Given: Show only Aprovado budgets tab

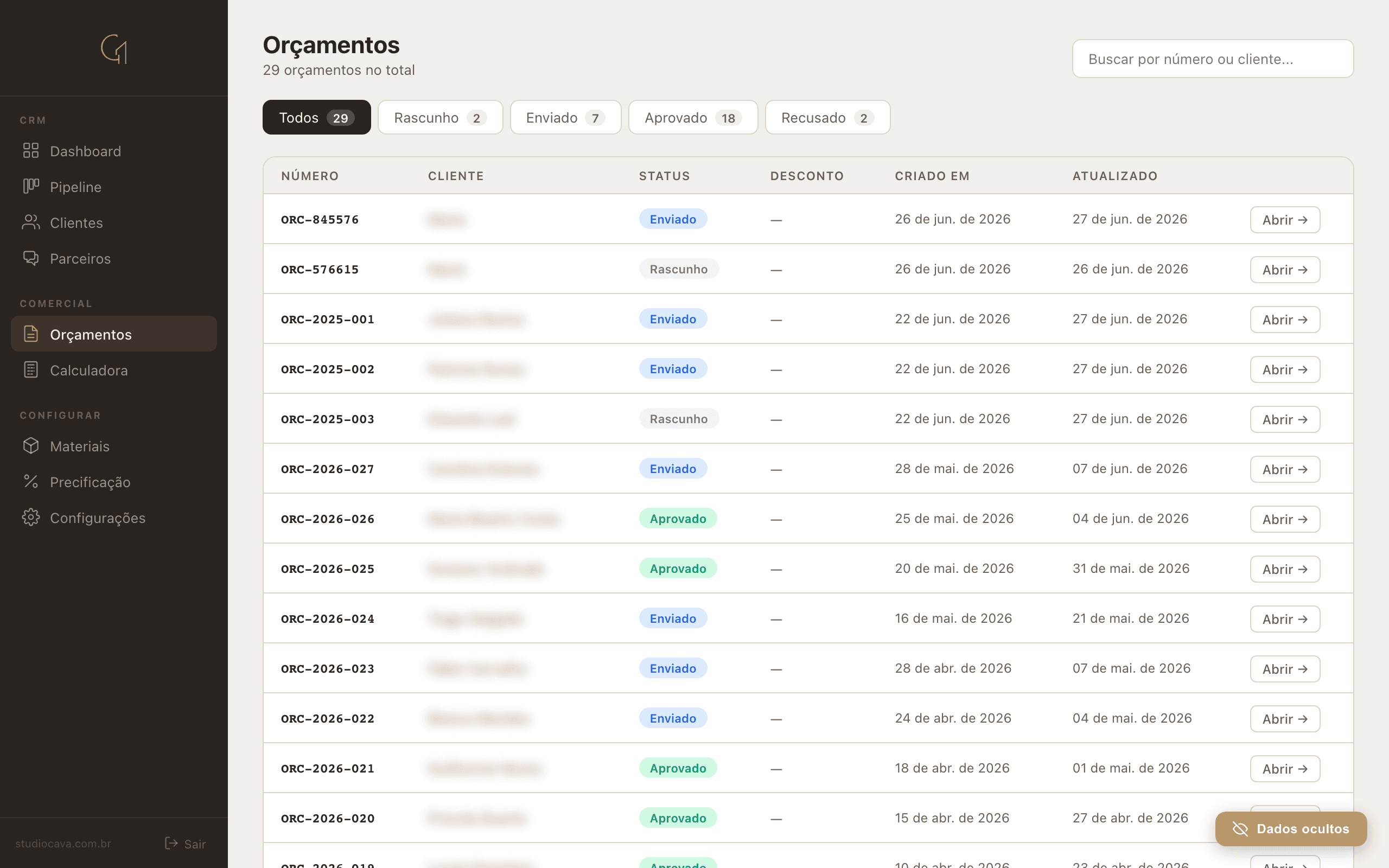Looking at the screenshot, I should pyautogui.click(x=693, y=118).
